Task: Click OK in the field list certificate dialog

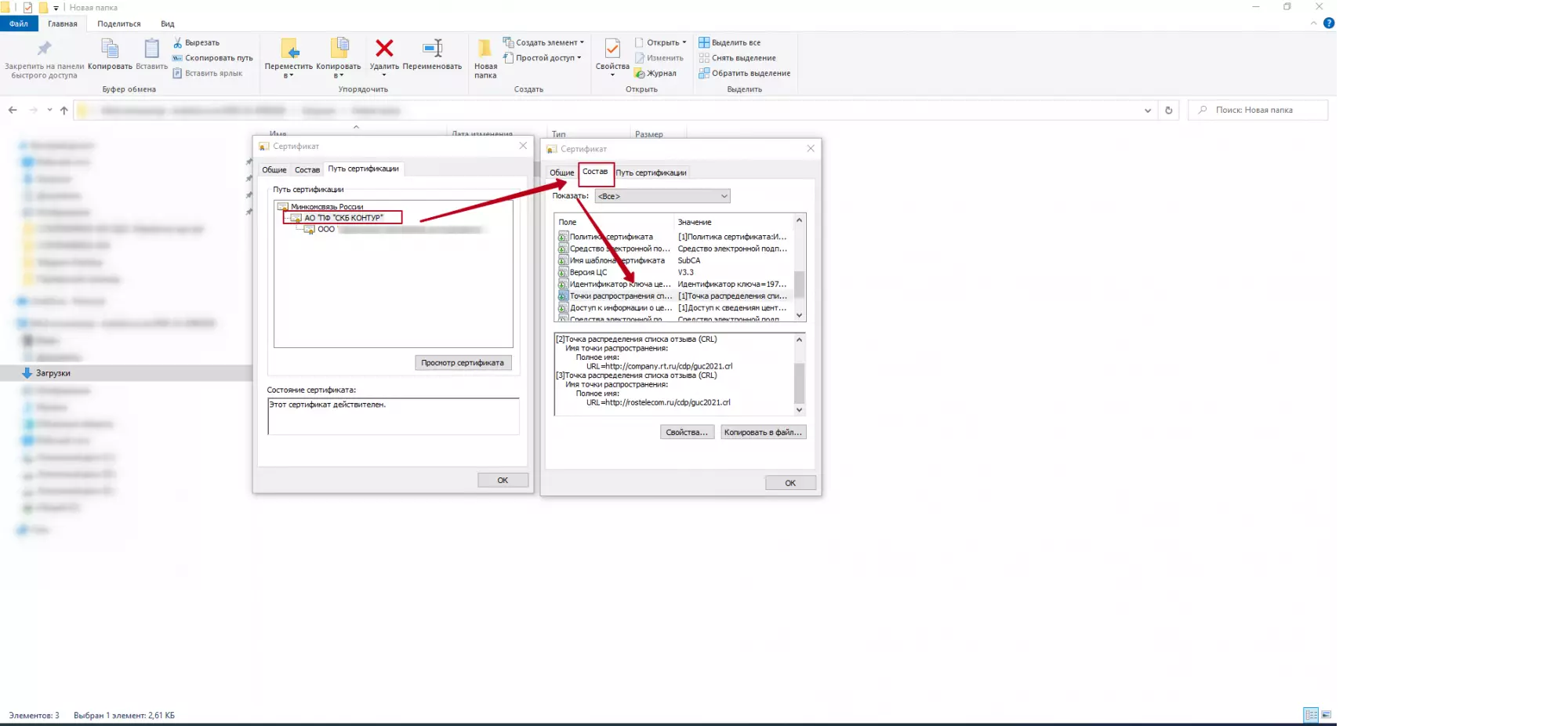Action: pos(790,483)
